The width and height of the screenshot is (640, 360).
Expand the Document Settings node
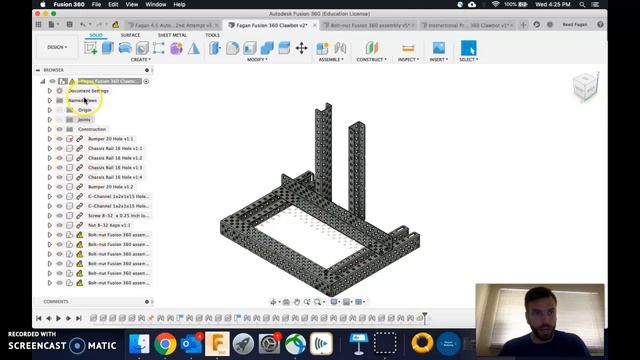click(x=50, y=91)
